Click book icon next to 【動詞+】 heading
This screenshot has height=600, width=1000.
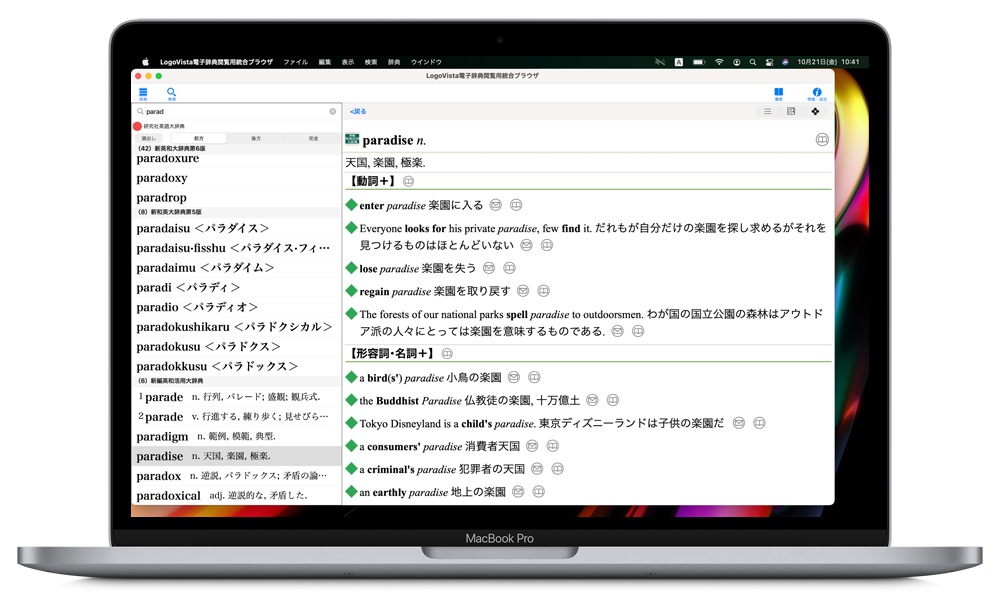point(408,182)
